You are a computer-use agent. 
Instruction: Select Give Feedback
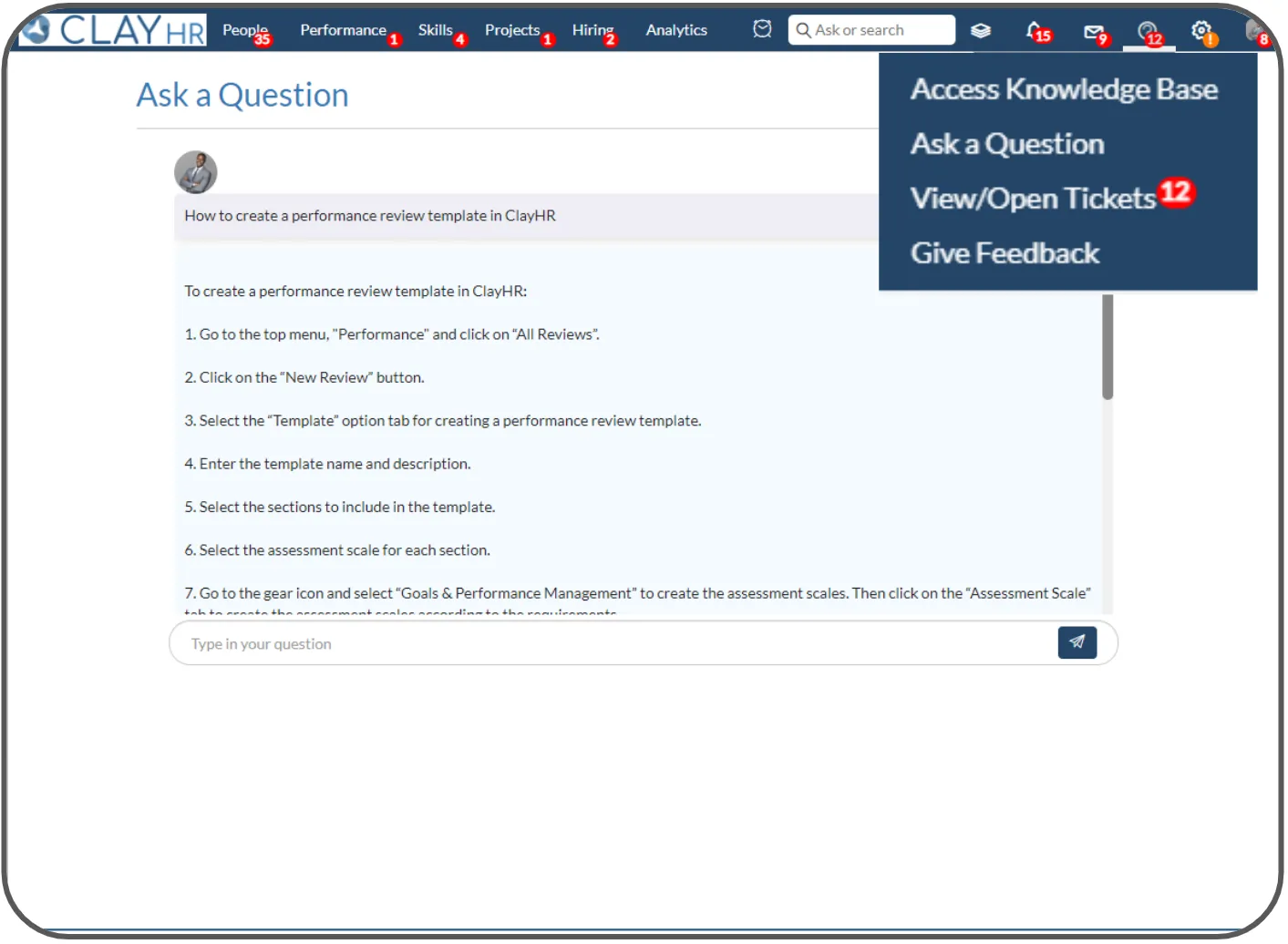1005,253
